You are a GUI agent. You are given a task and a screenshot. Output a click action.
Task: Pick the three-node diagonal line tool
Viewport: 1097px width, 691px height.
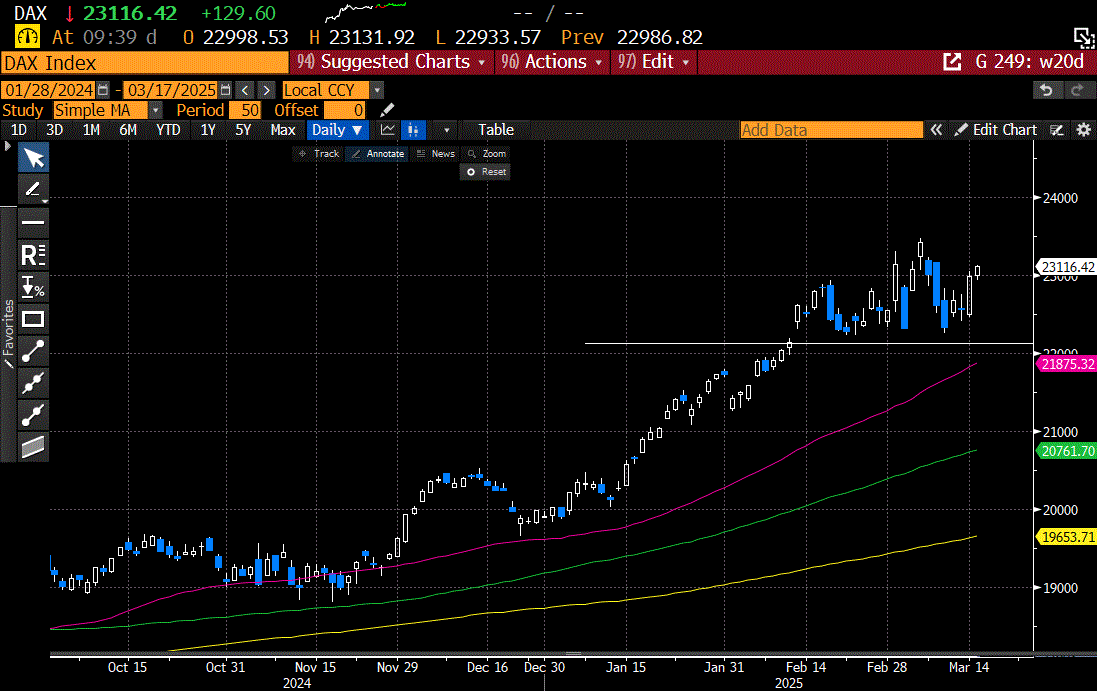[x=33, y=383]
